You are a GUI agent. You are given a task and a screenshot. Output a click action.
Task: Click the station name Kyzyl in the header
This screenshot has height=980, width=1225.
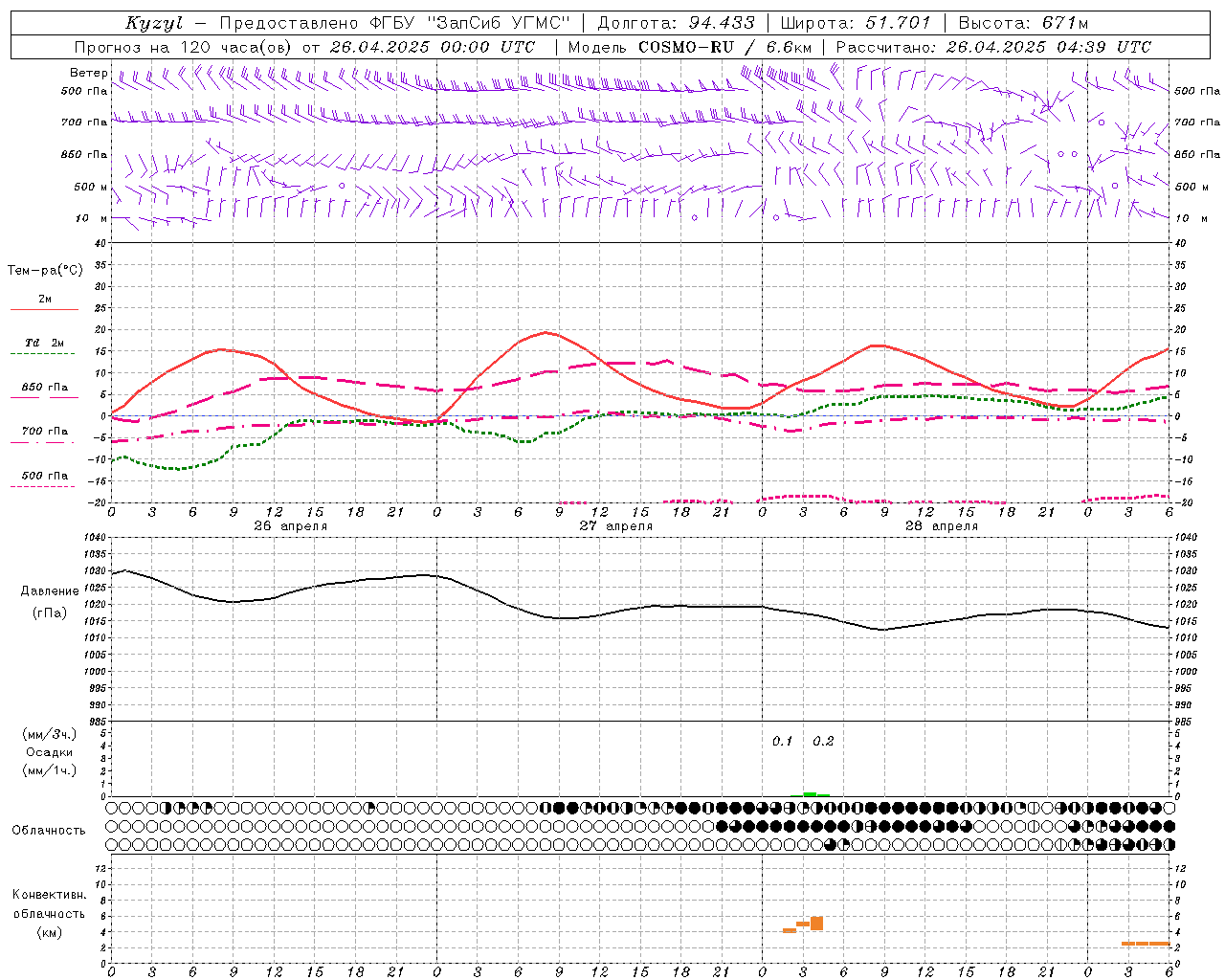click(153, 23)
